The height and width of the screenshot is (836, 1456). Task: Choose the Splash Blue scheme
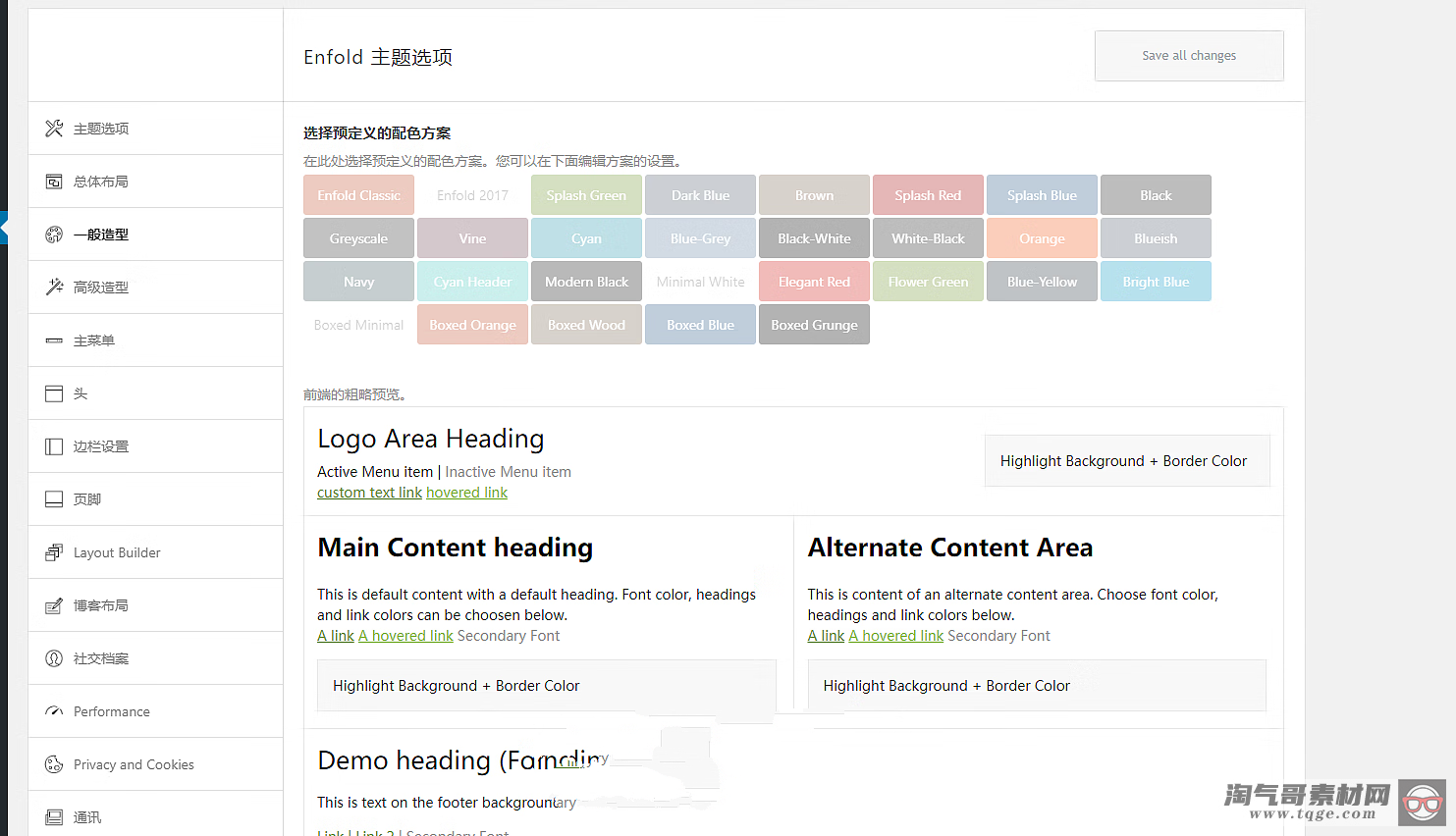[x=1042, y=195]
